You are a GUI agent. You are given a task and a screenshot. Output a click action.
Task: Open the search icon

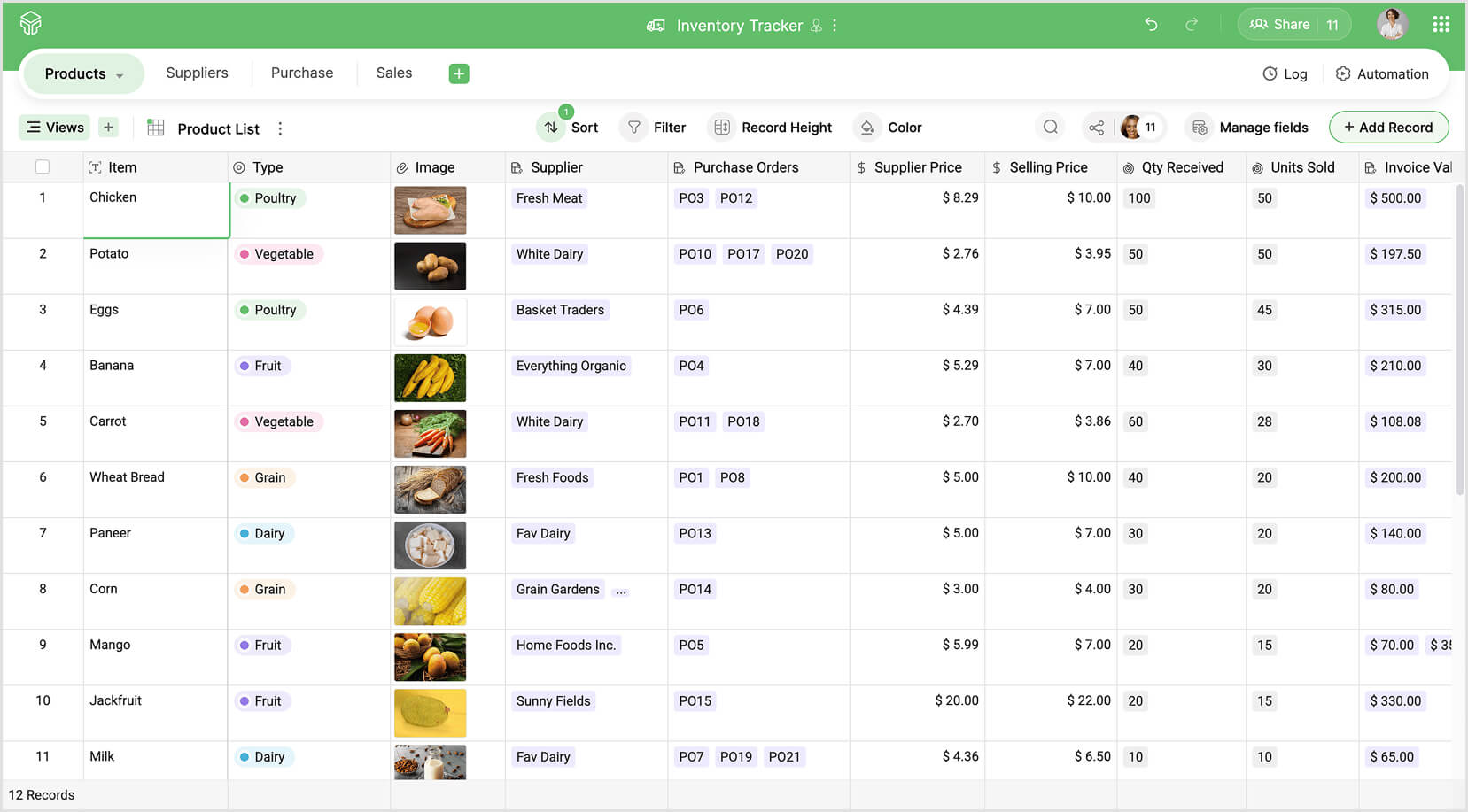(1050, 127)
